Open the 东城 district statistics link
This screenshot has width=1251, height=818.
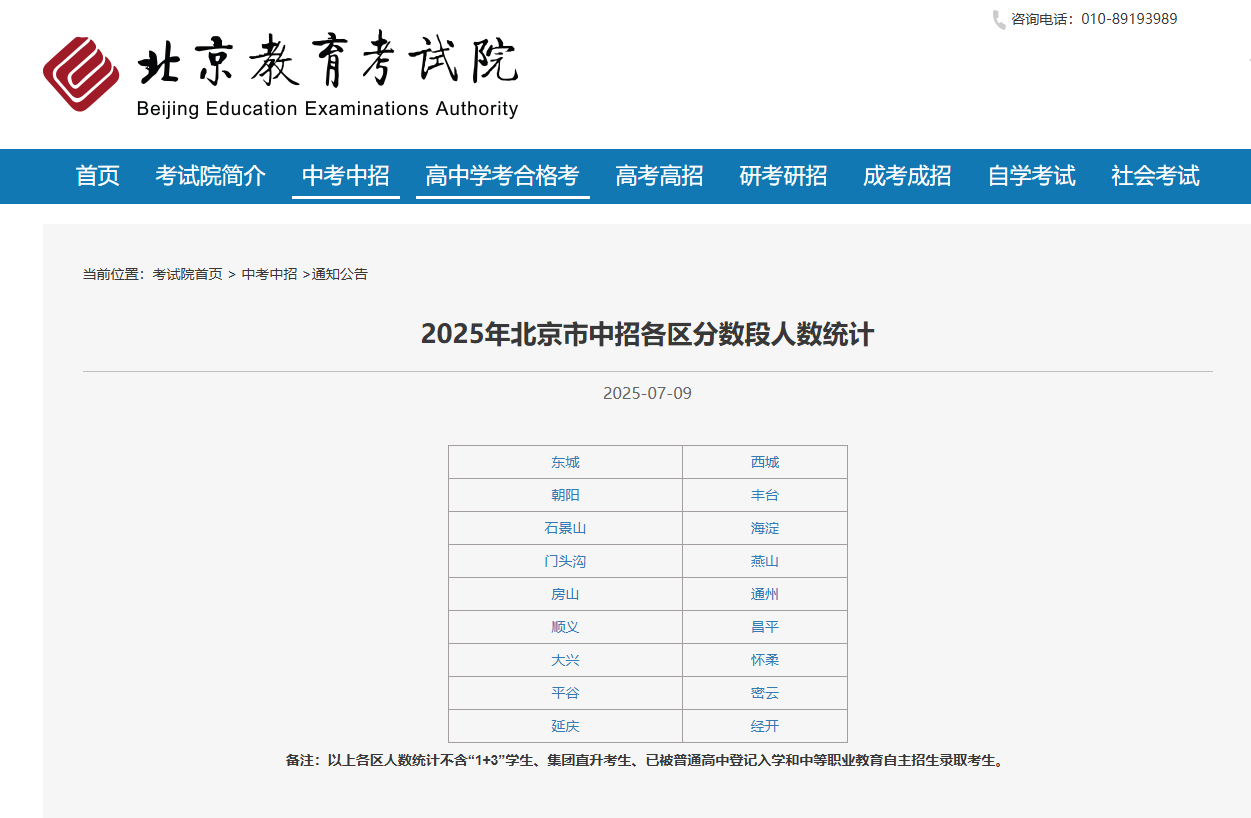pos(565,462)
